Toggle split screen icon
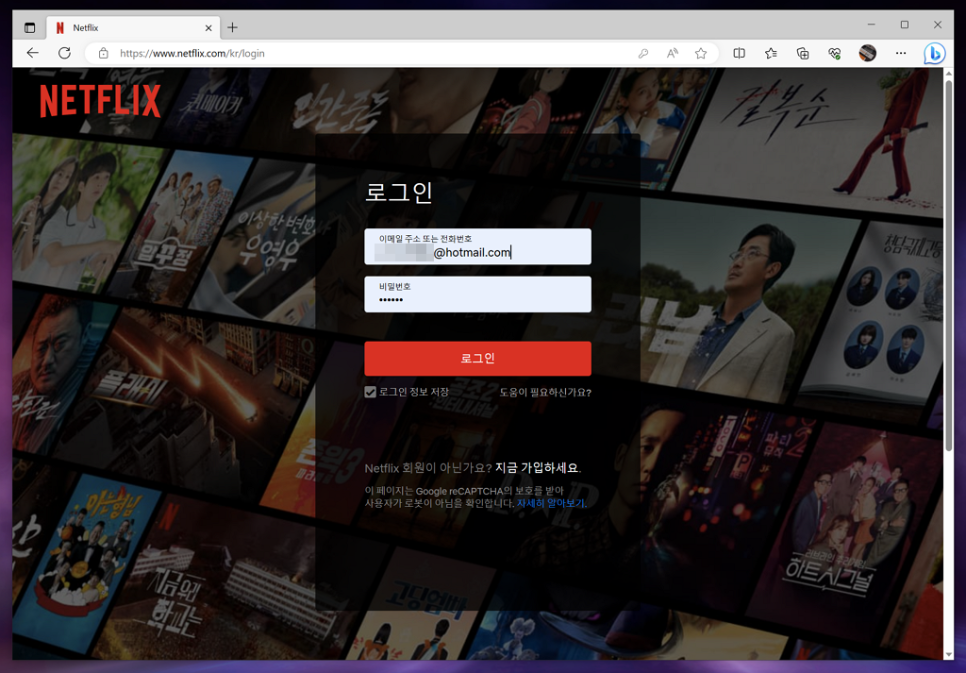Viewport: 966px width, 673px height. coord(739,54)
